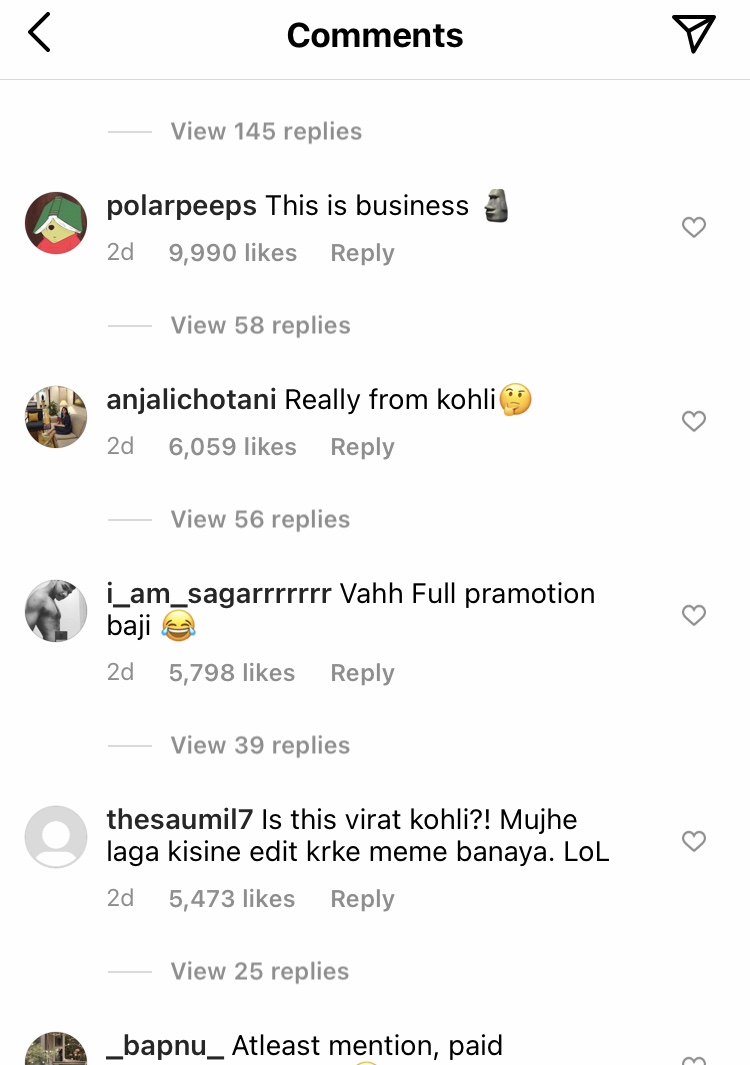Tap anjalichotani's profile photo

[55, 416]
